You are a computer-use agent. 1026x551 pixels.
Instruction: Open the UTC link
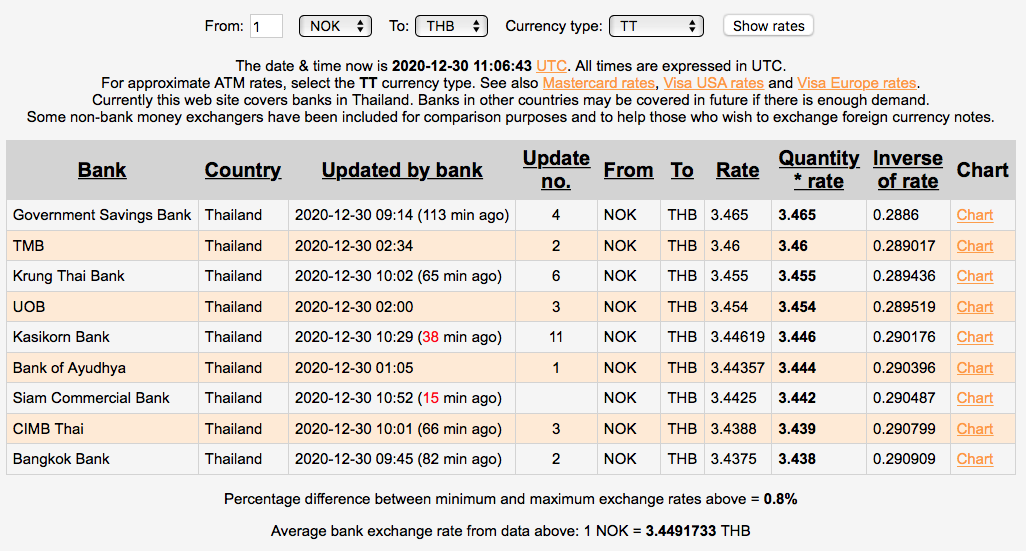tap(552, 64)
